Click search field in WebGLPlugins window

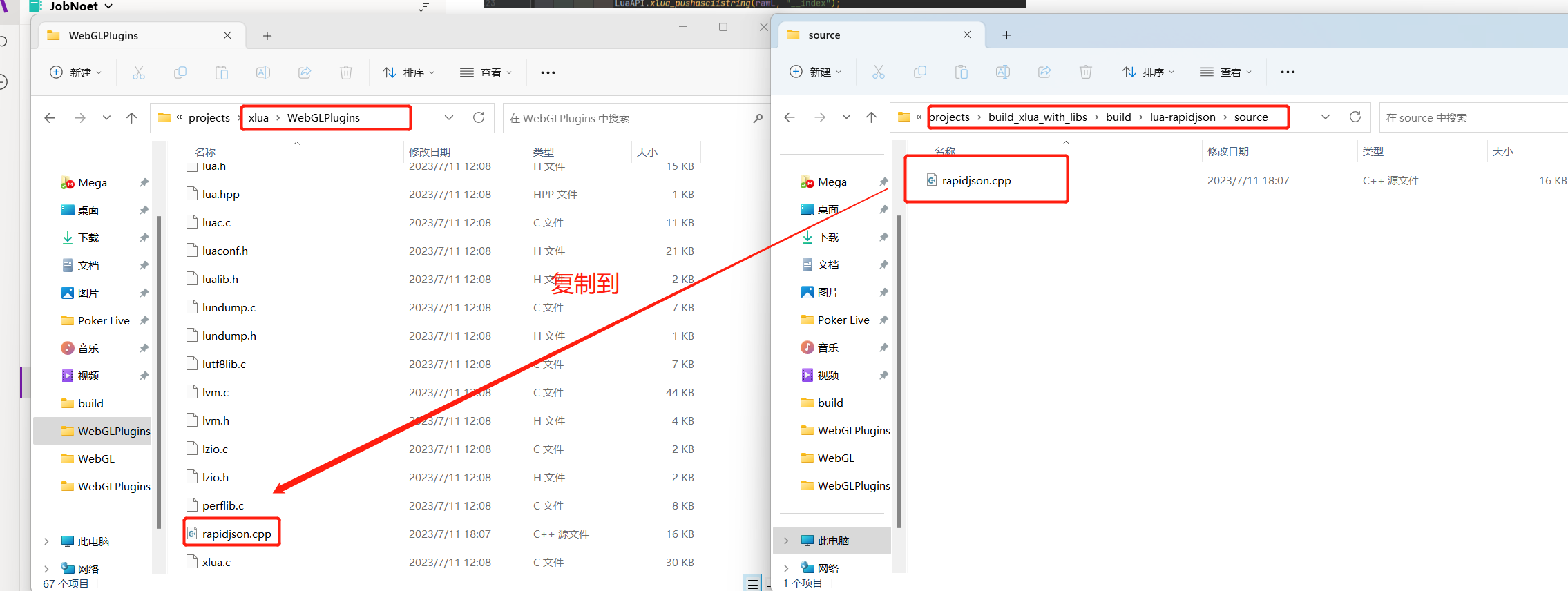pyautogui.click(x=635, y=118)
